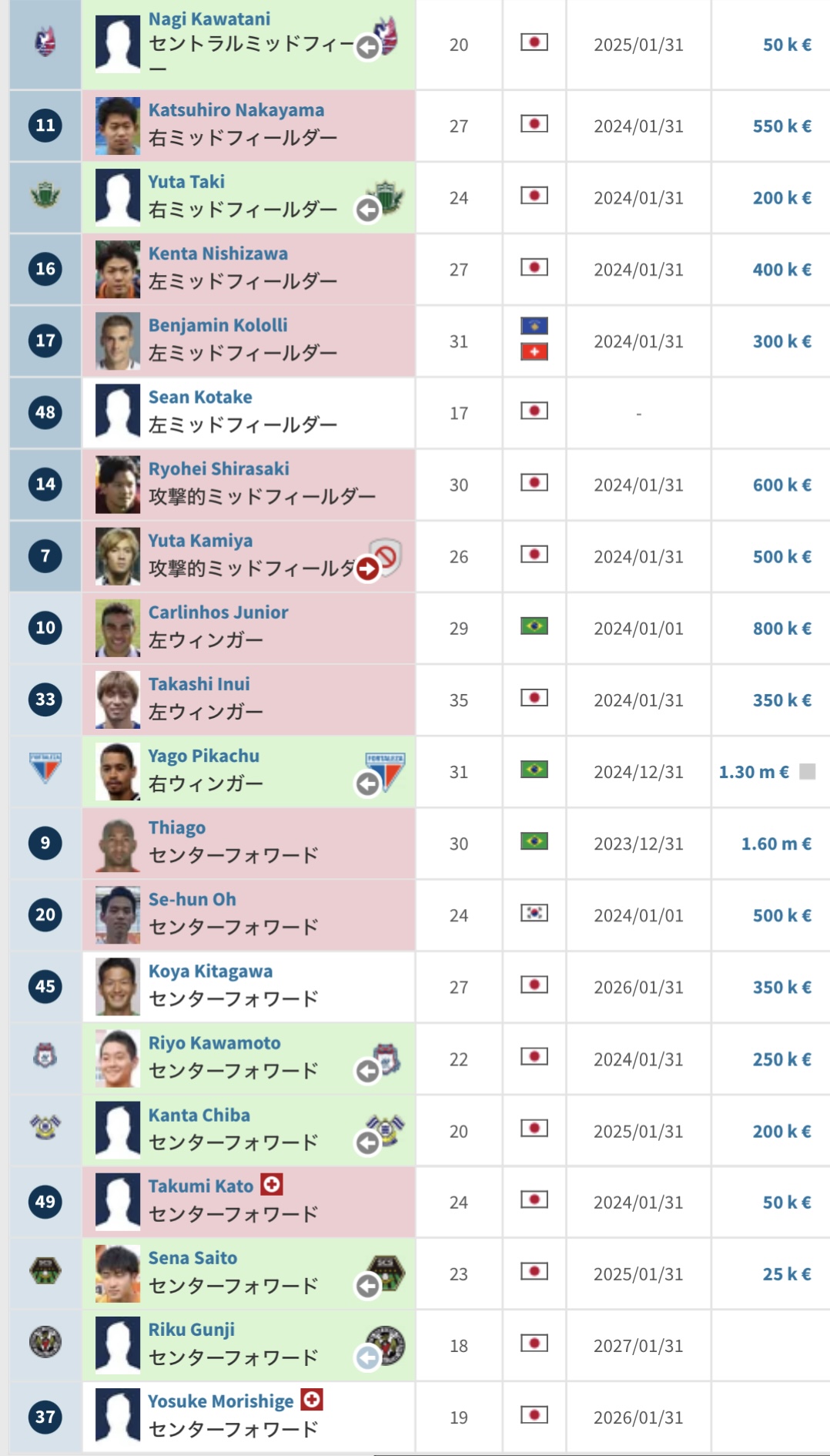Click the red injury icon next to Takumi Kato
The height and width of the screenshot is (1456, 830).
click(x=272, y=1184)
